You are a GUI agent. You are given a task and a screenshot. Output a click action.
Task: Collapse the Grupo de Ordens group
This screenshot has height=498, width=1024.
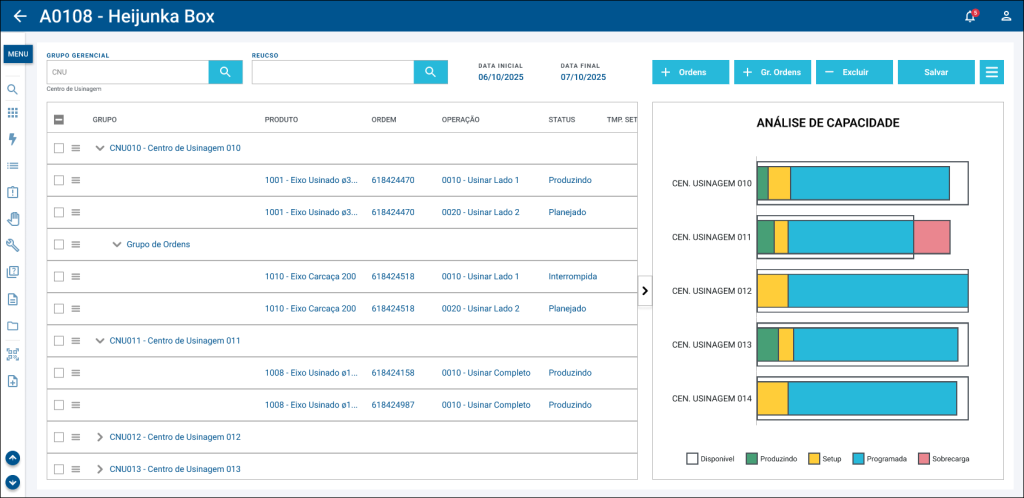point(117,244)
